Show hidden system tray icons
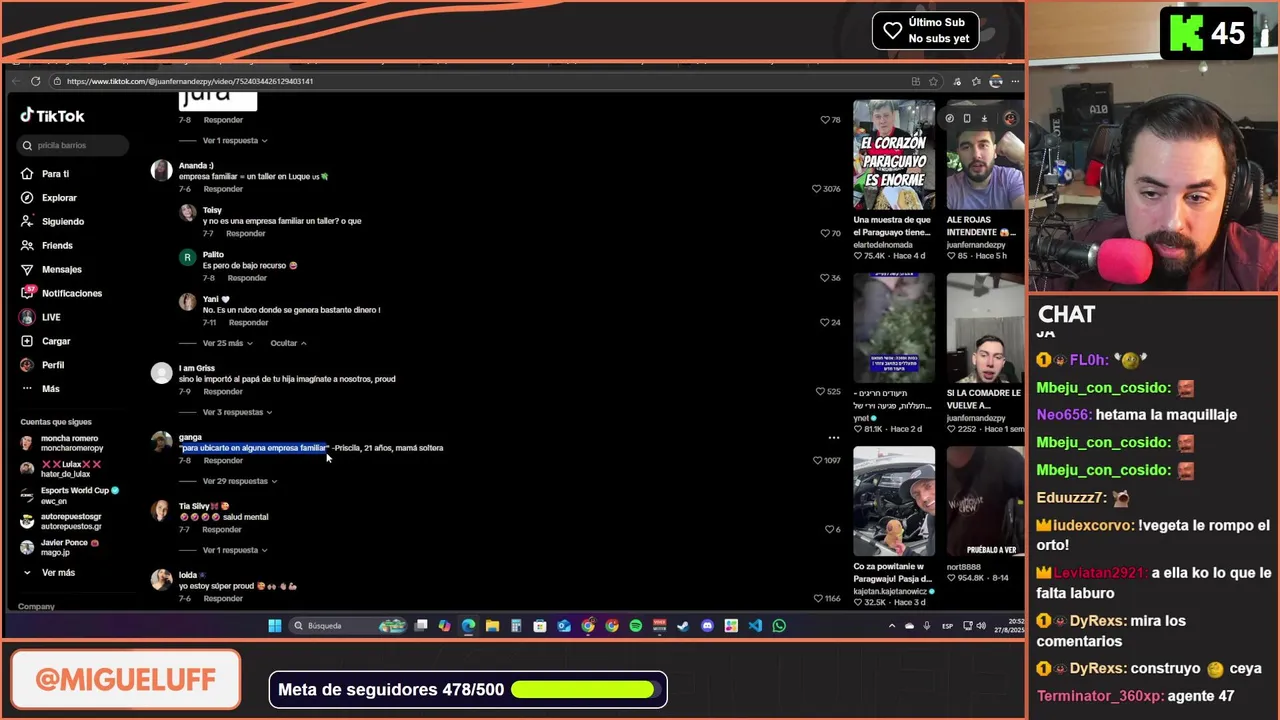1280x720 pixels. [892, 626]
